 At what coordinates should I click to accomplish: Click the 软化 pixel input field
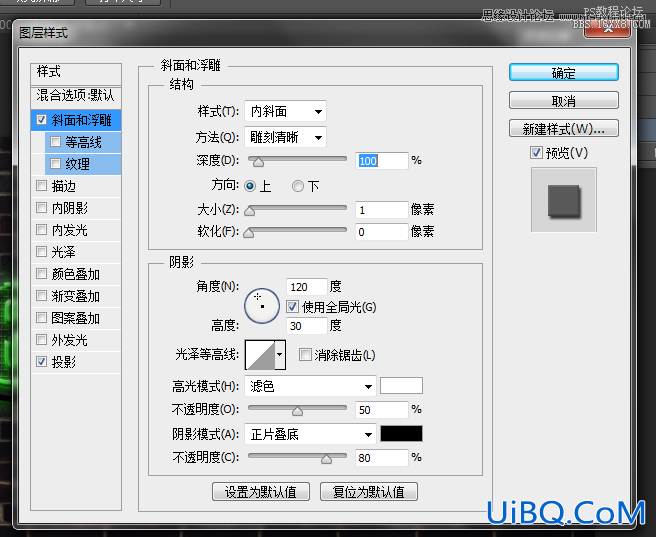pos(382,232)
